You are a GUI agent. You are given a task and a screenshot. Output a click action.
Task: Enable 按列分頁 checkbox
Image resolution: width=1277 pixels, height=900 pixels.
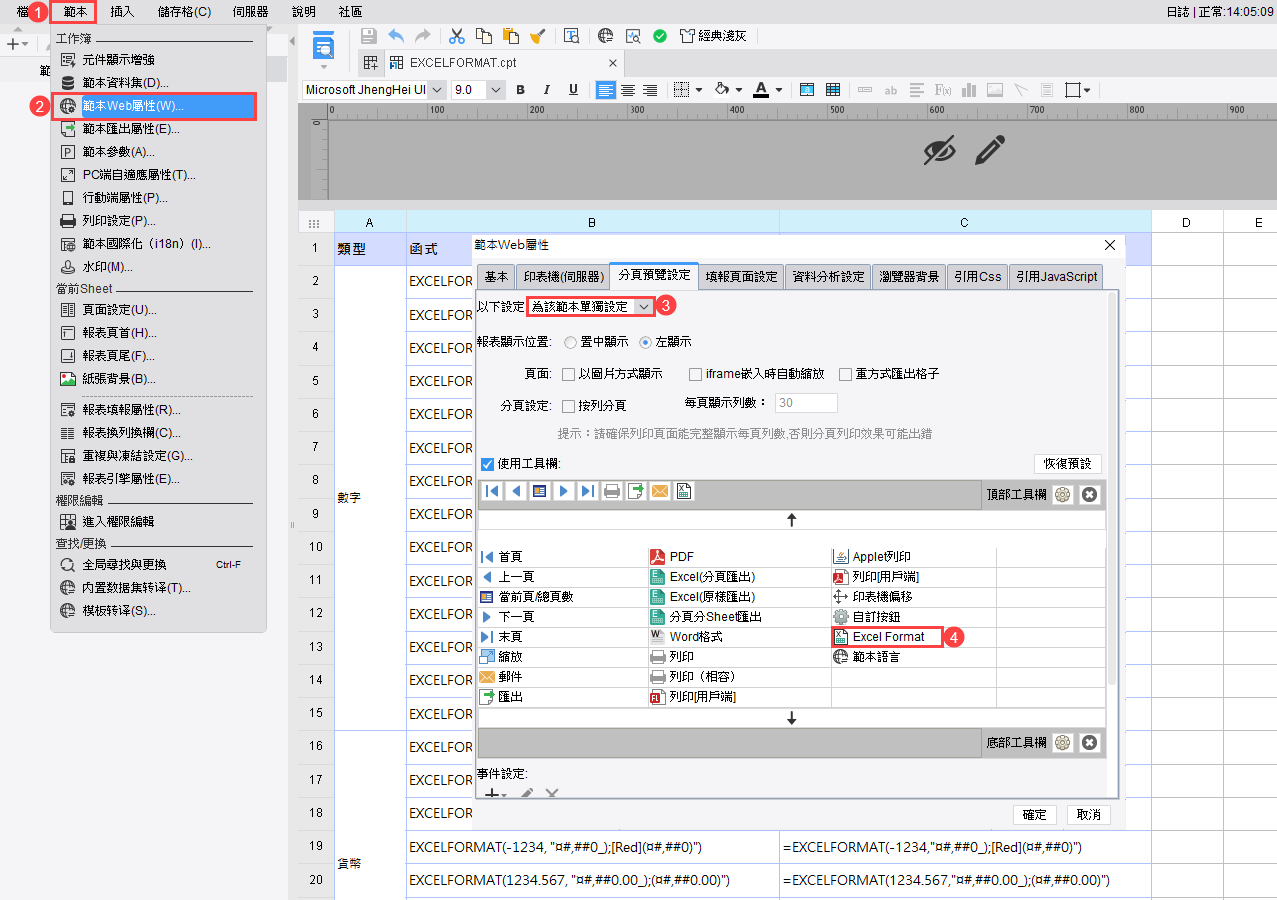pos(569,406)
